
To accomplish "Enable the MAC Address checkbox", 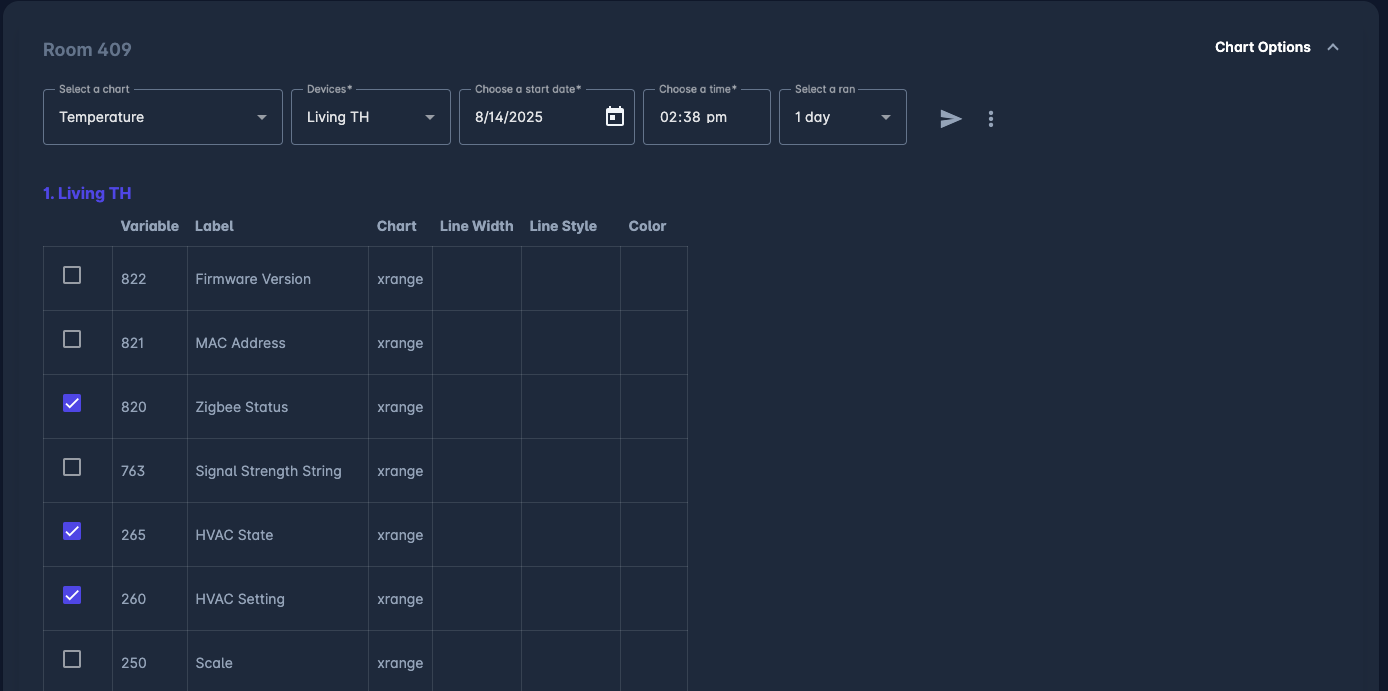I will click(72, 339).
